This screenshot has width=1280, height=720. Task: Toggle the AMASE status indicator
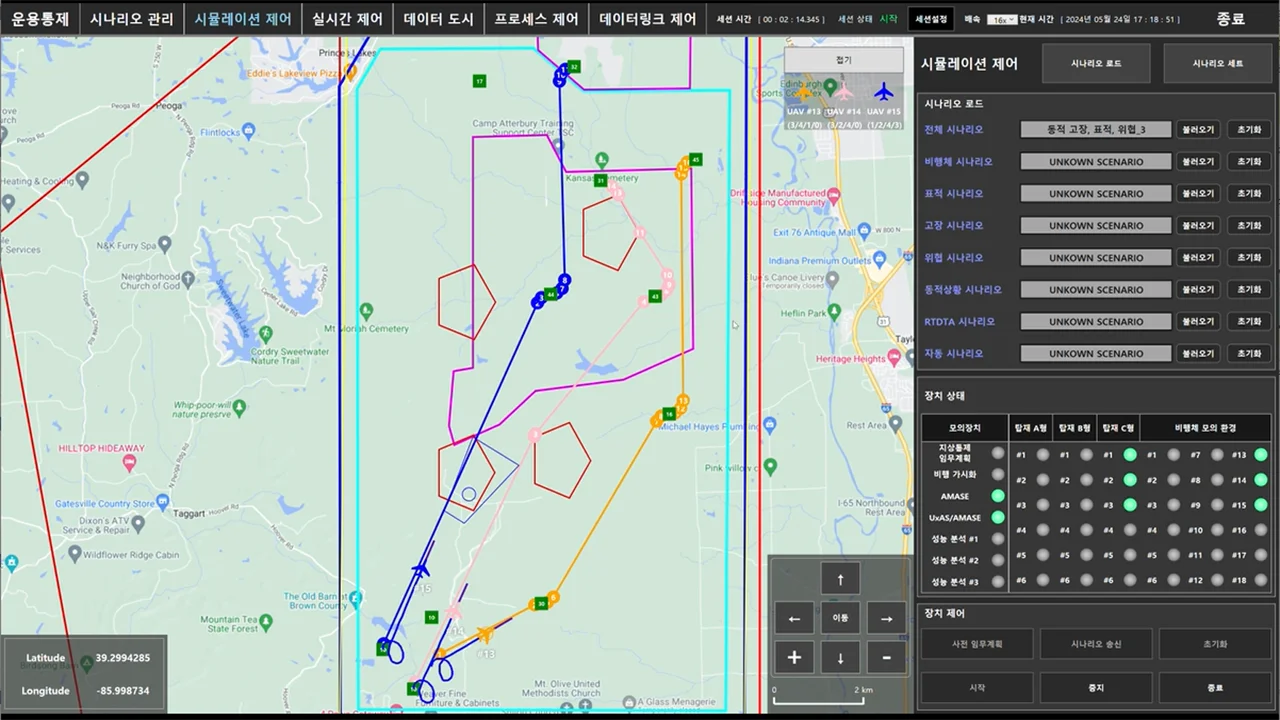(997, 496)
